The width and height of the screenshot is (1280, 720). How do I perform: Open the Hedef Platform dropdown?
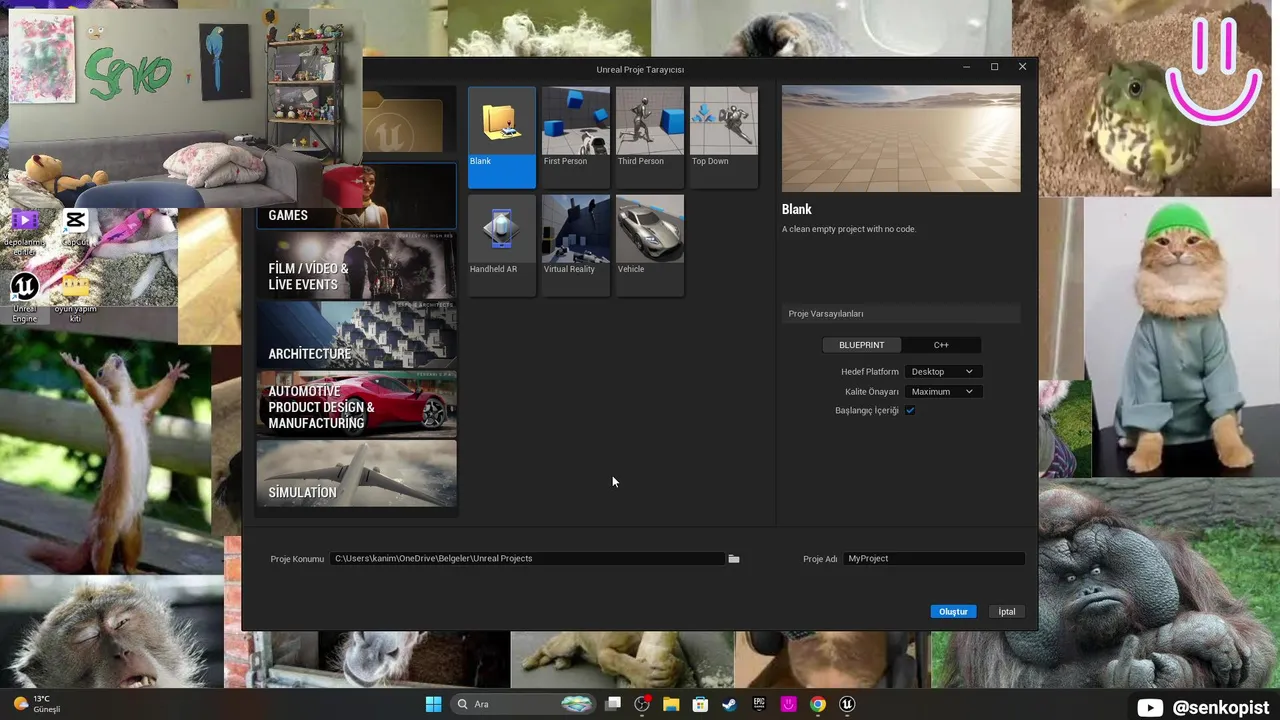pos(941,372)
